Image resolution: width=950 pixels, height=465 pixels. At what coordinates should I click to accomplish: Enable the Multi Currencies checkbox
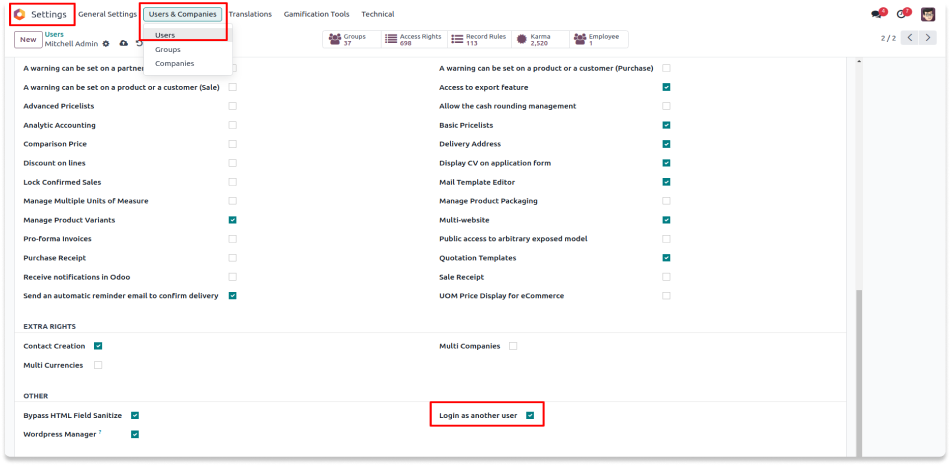[x=98, y=365]
